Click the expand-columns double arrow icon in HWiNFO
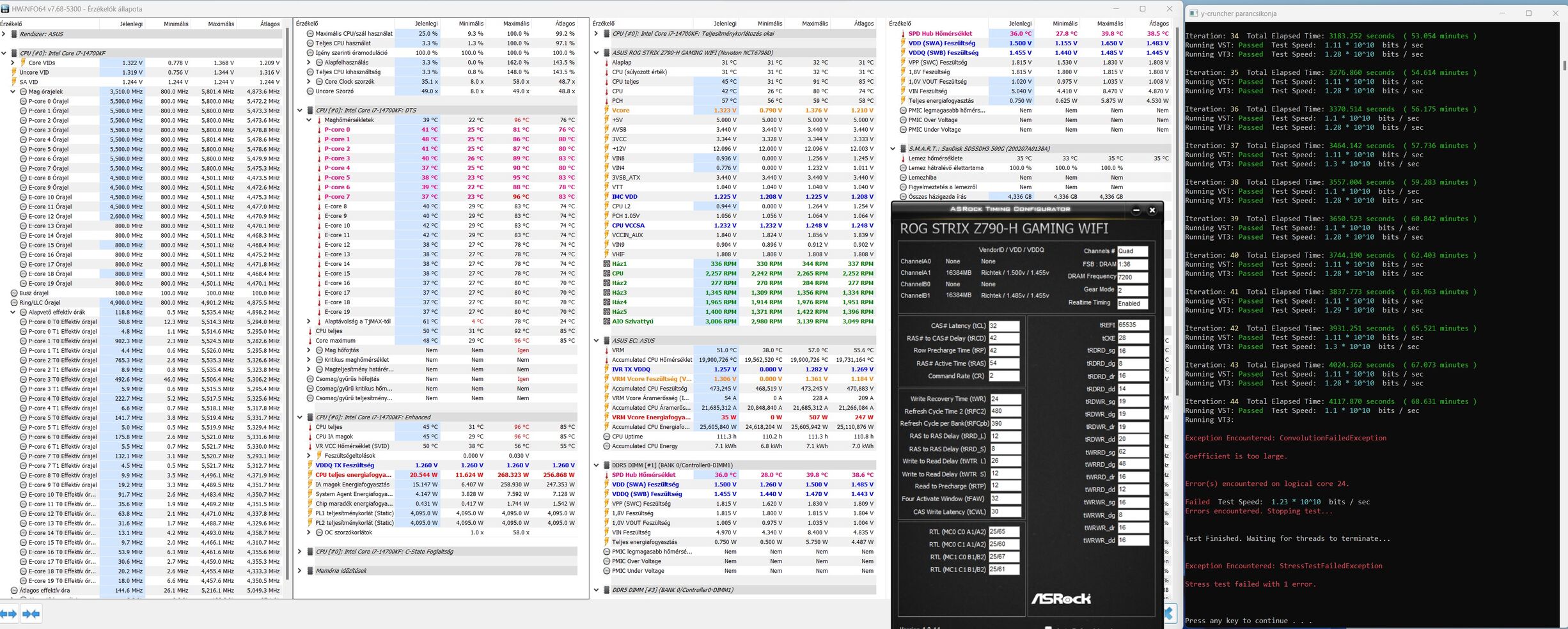Screen dimensions: 1568x629 (x=9, y=614)
